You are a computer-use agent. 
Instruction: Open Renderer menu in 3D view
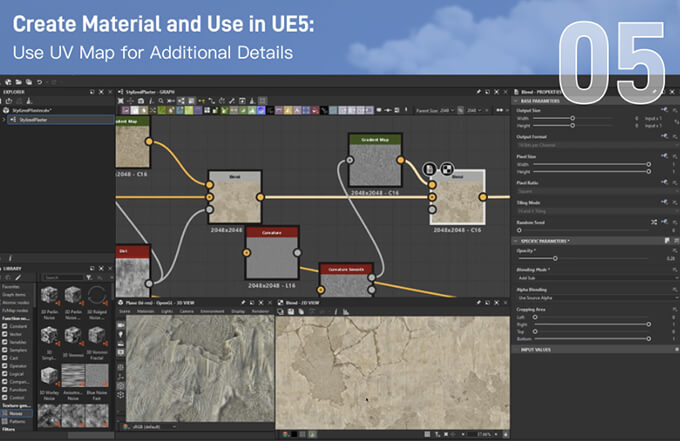coord(260,311)
